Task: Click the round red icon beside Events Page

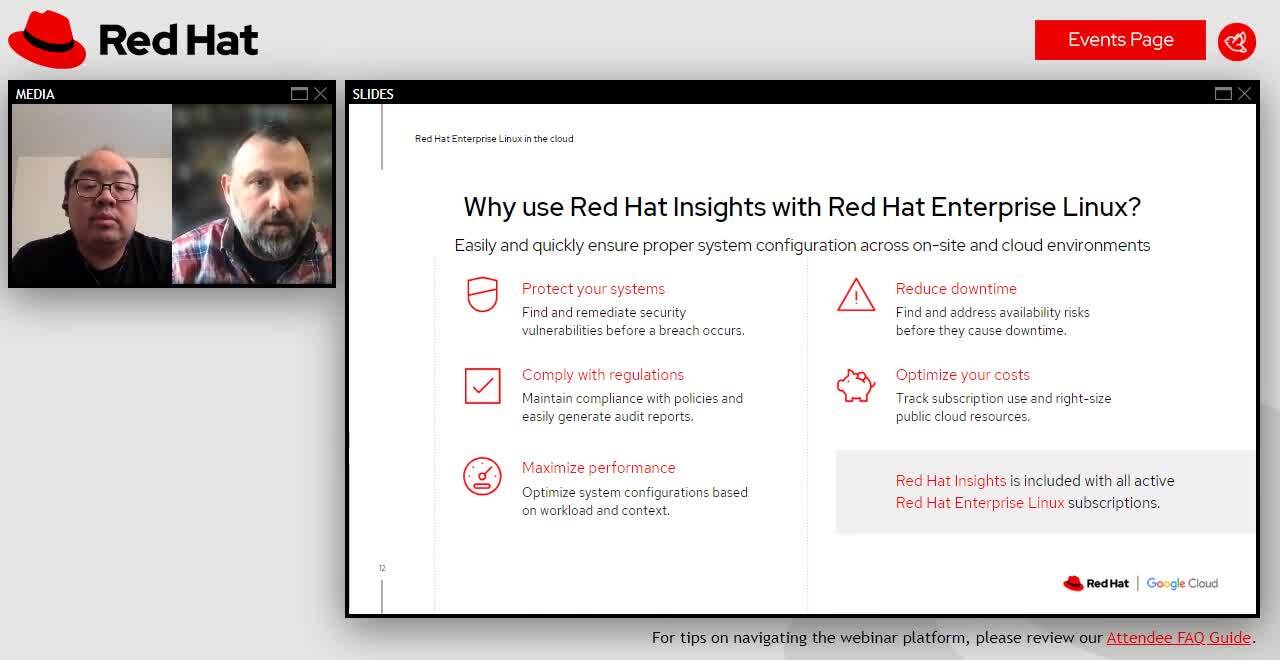Action: click(x=1237, y=41)
